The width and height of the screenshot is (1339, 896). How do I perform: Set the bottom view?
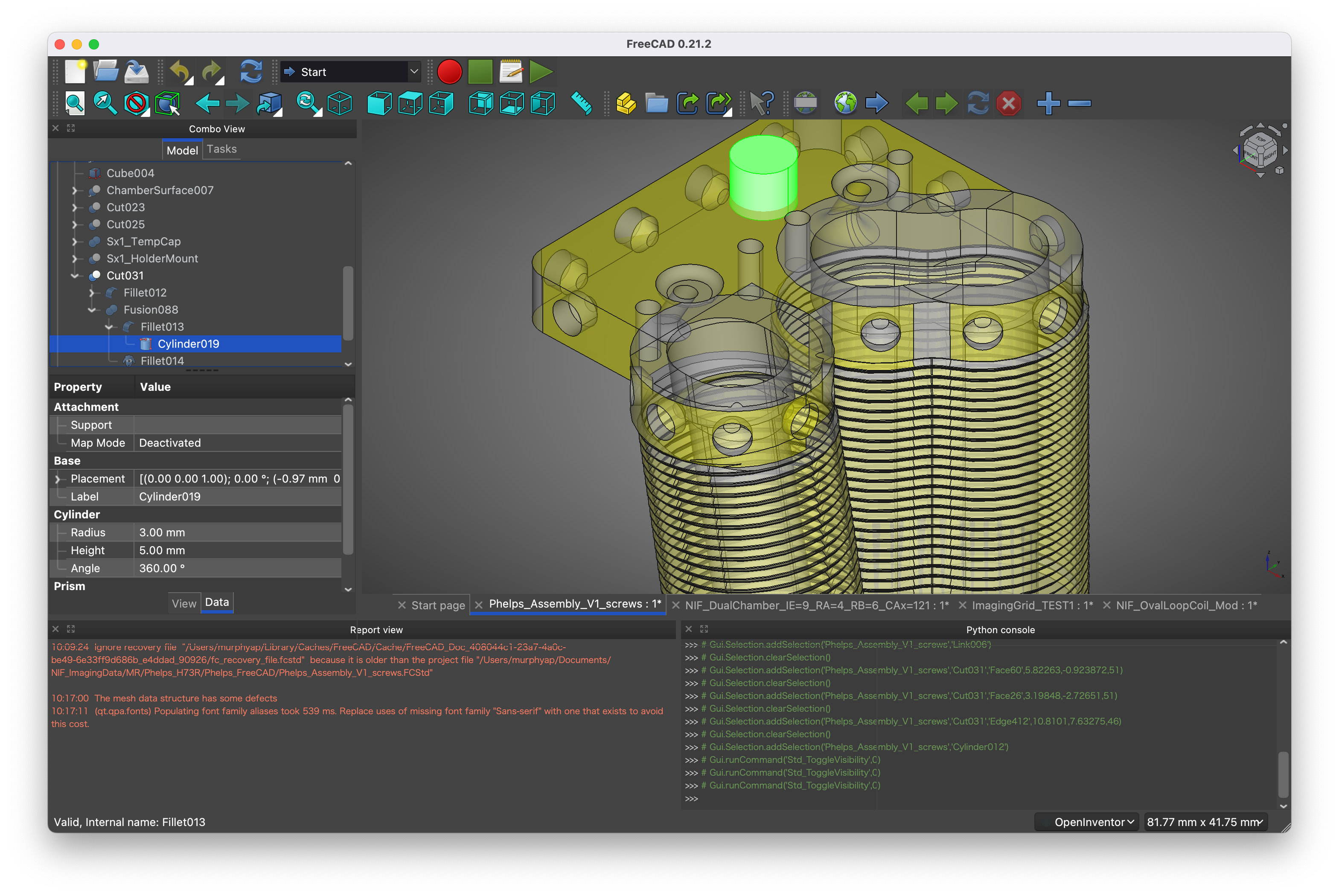512,103
